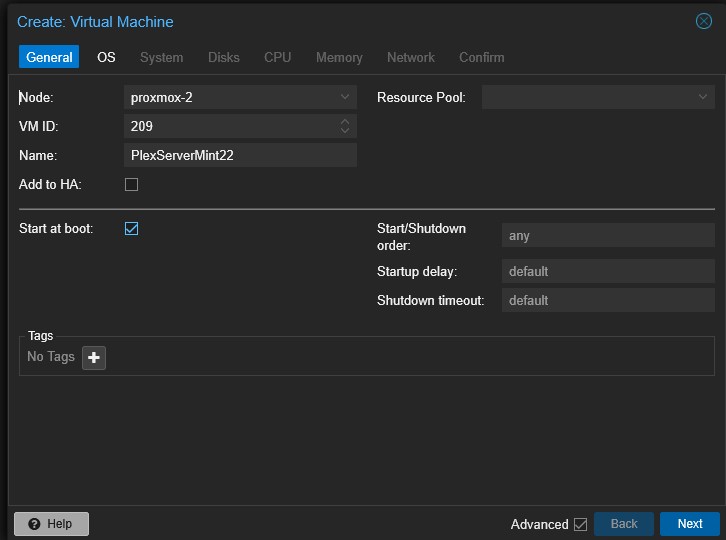The image size is (726, 540).
Task: Click the Startup delay field
Action: (x=608, y=271)
